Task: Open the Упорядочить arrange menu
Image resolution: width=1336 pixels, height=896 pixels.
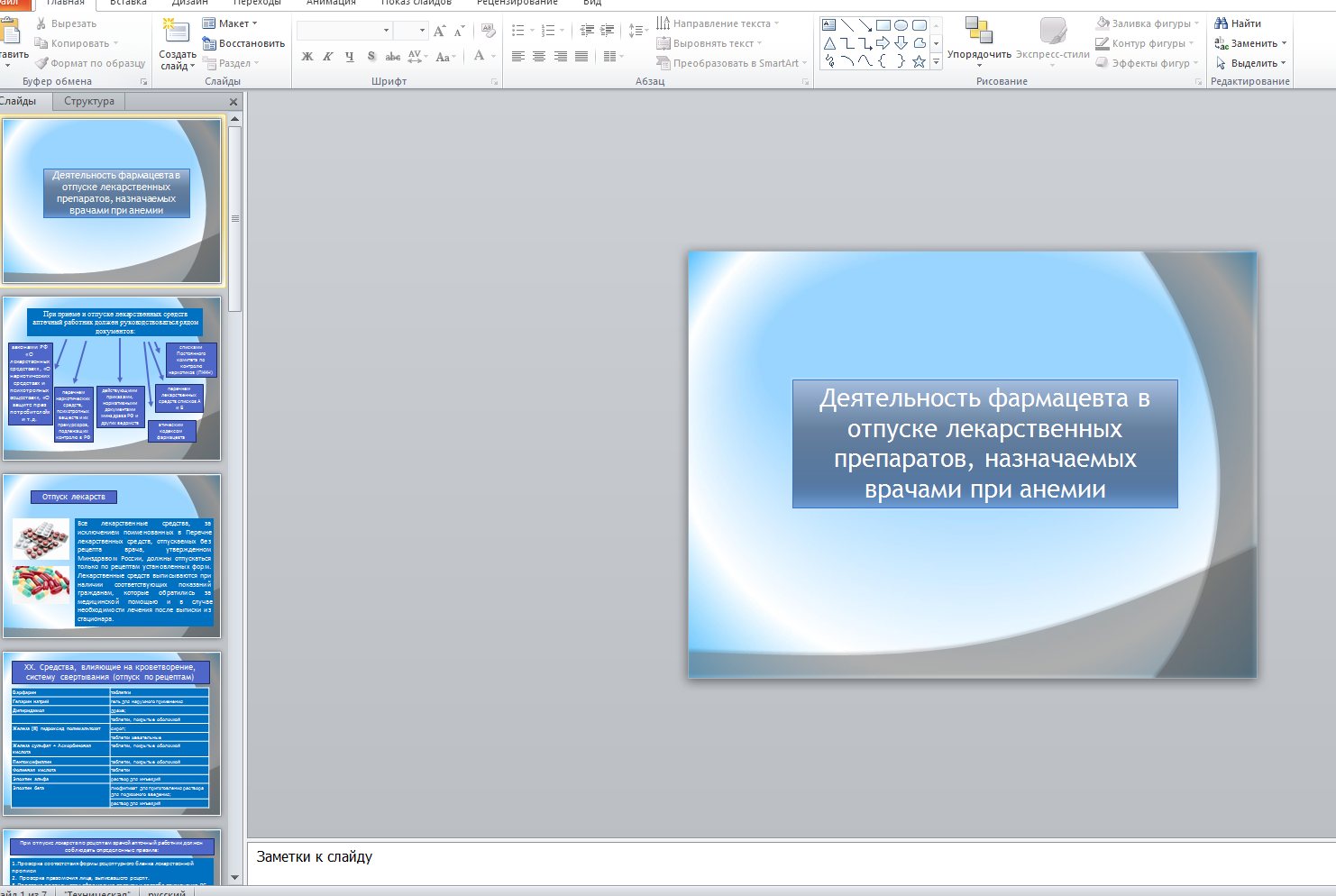Action: click(x=979, y=41)
